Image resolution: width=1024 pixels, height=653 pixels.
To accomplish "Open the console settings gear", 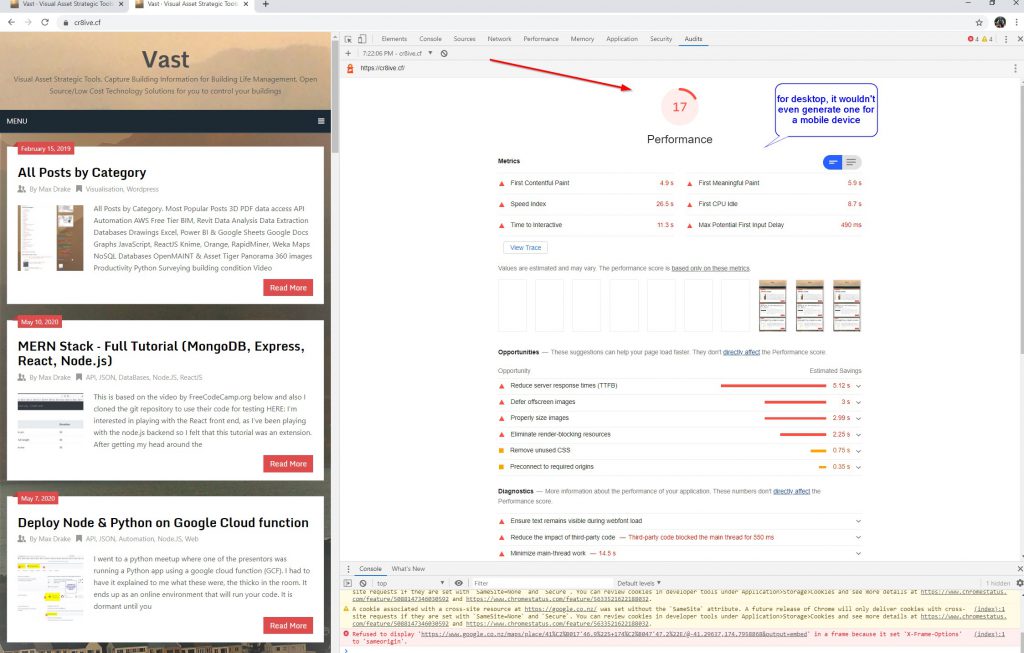I will coord(1019,582).
